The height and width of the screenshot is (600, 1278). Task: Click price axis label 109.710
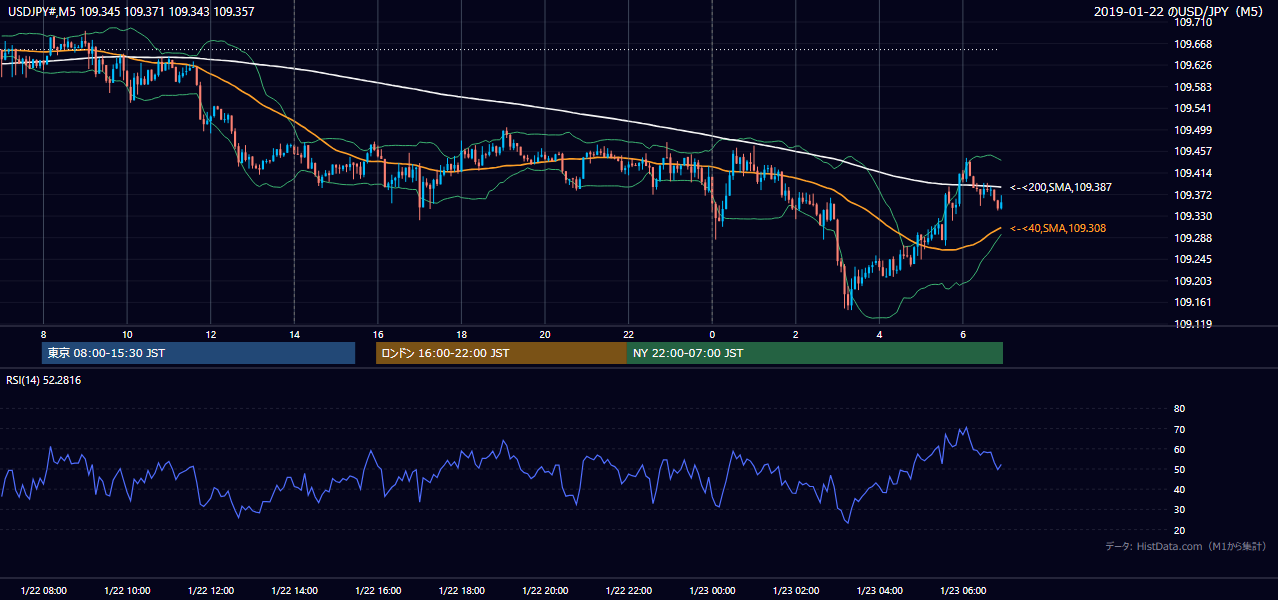point(1193,22)
